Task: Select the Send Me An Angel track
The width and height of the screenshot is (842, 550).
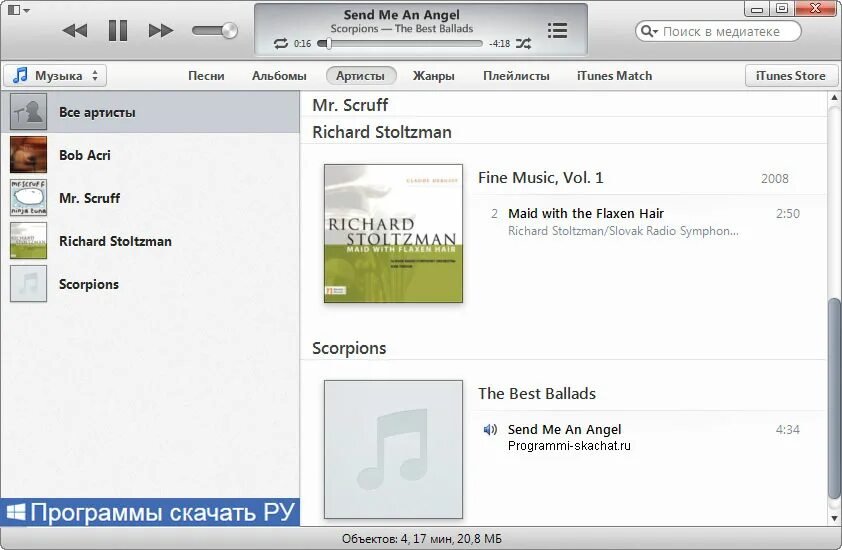Action: (x=564, y=429)
